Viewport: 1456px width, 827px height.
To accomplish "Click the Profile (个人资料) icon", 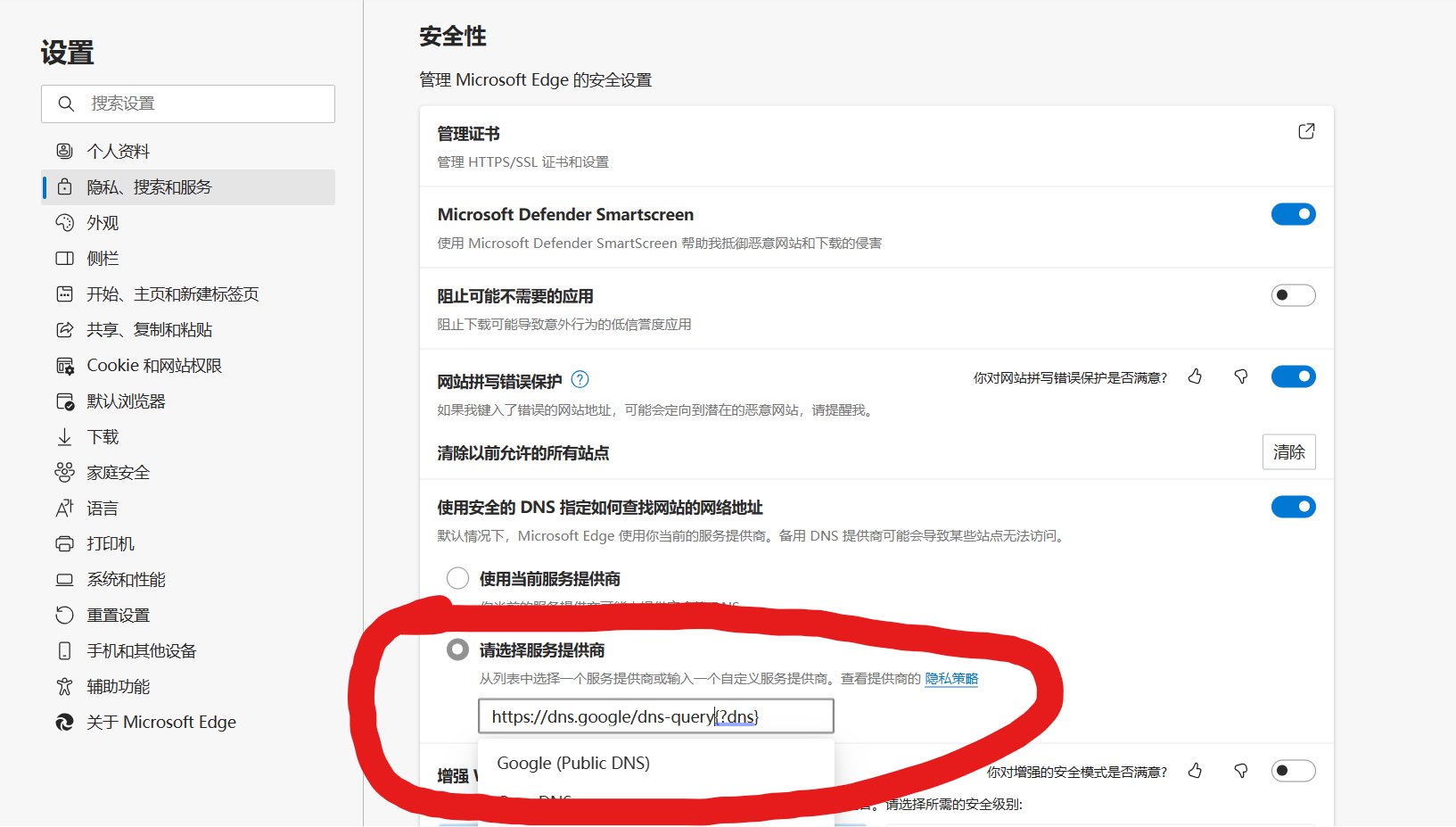I will (x=64, y=151).
